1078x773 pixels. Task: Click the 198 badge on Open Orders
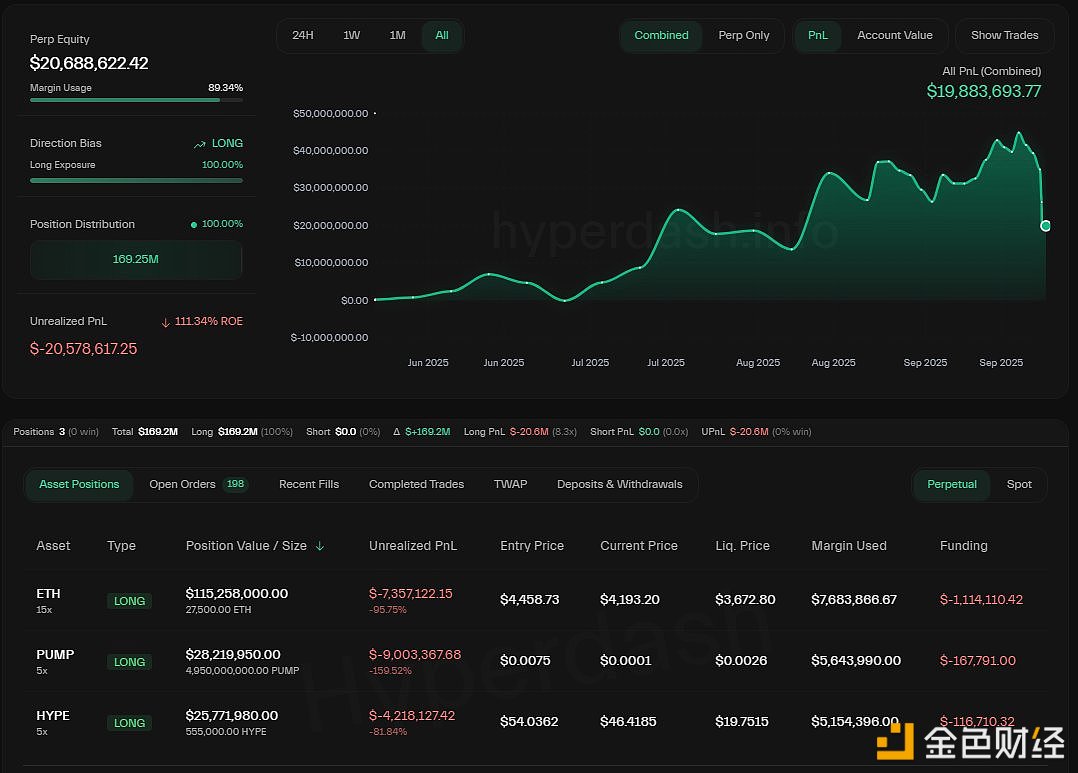point(236,484)
